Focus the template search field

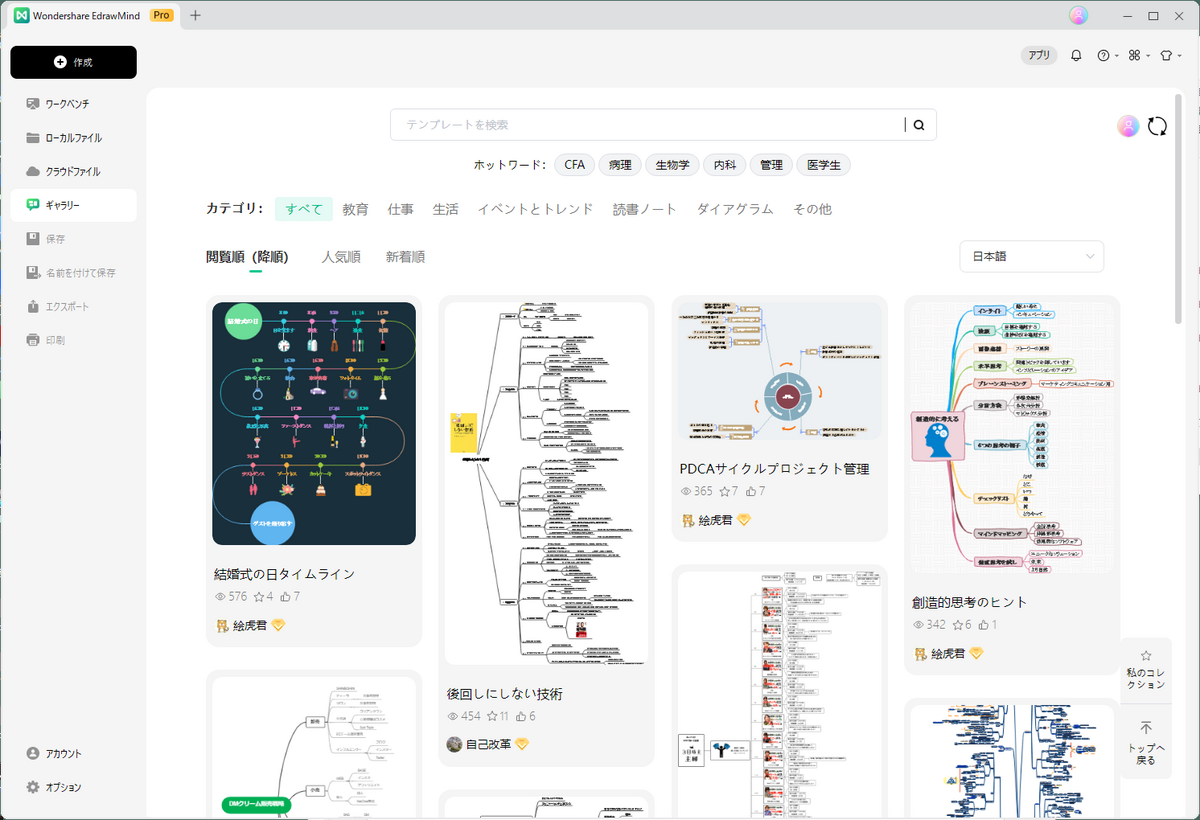pos(650,125)
